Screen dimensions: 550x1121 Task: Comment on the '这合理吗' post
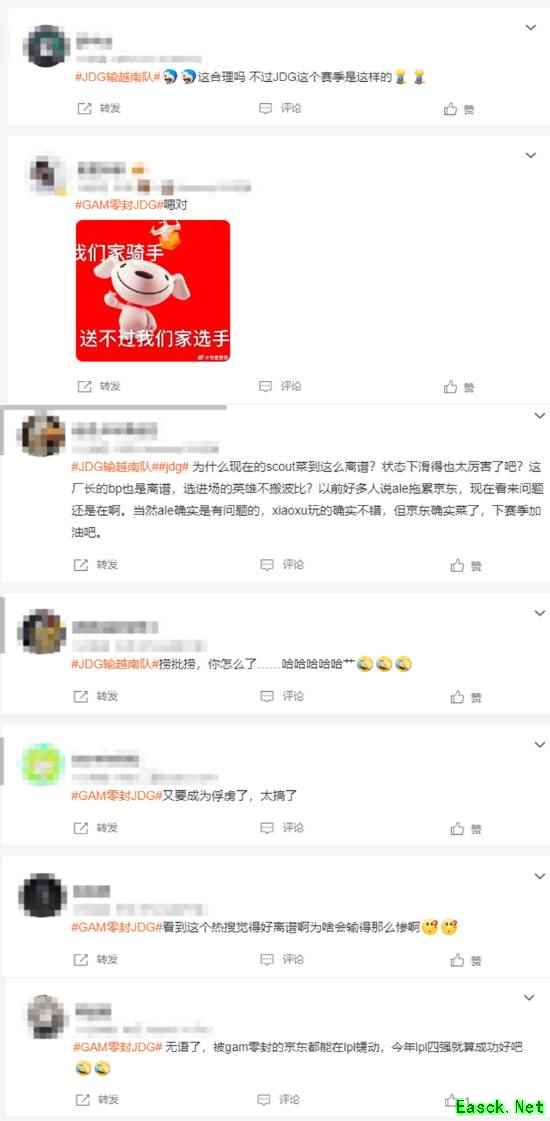click(x=280, y=109)
